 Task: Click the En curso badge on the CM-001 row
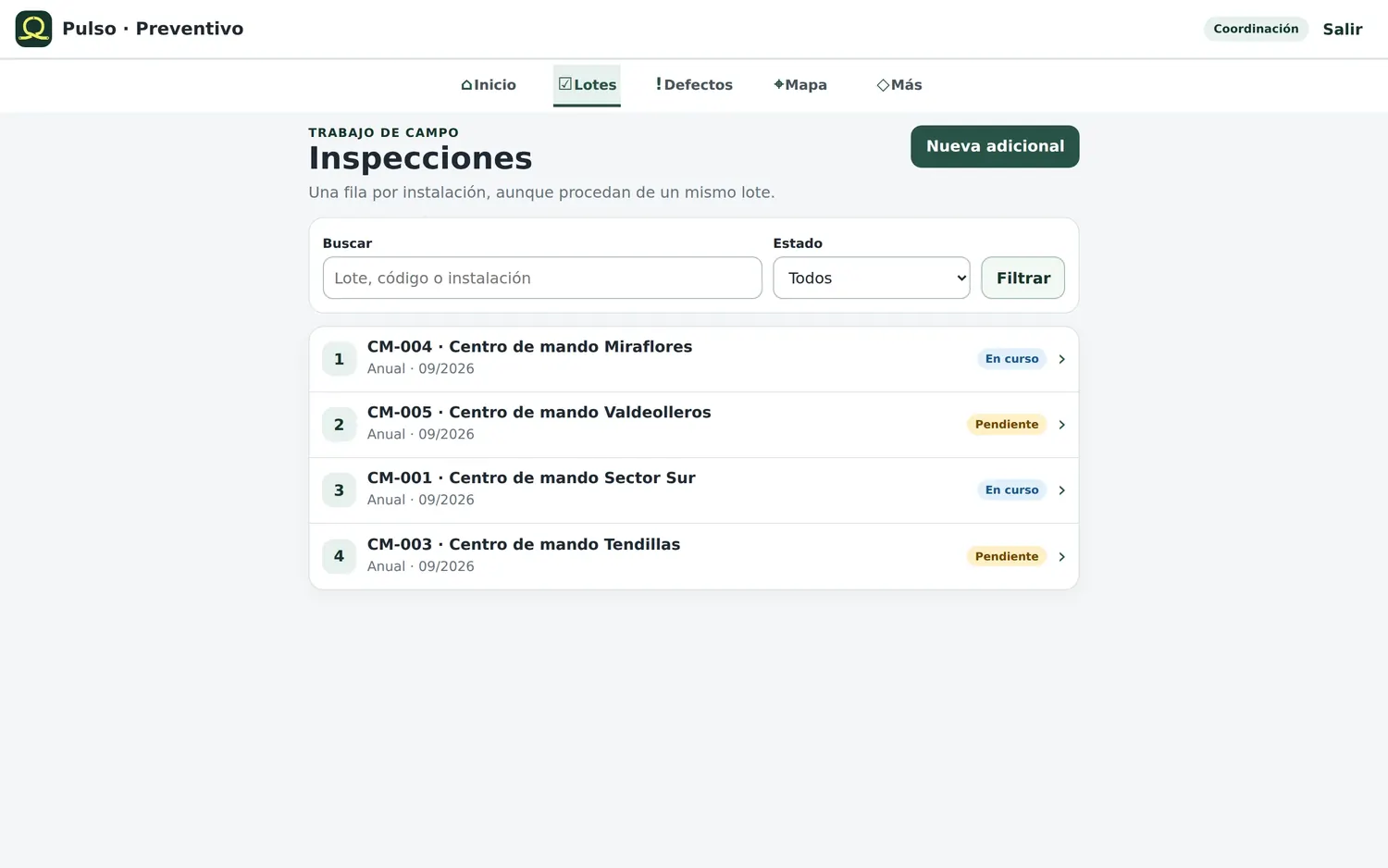click(1011, 490)
